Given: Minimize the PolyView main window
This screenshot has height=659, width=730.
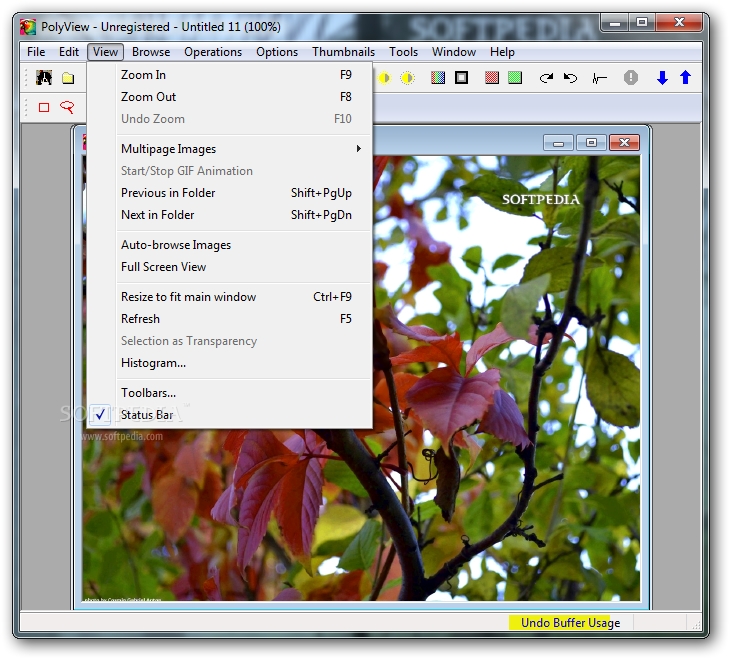Looking at the screenshot, I should click(x=615, y=23).
